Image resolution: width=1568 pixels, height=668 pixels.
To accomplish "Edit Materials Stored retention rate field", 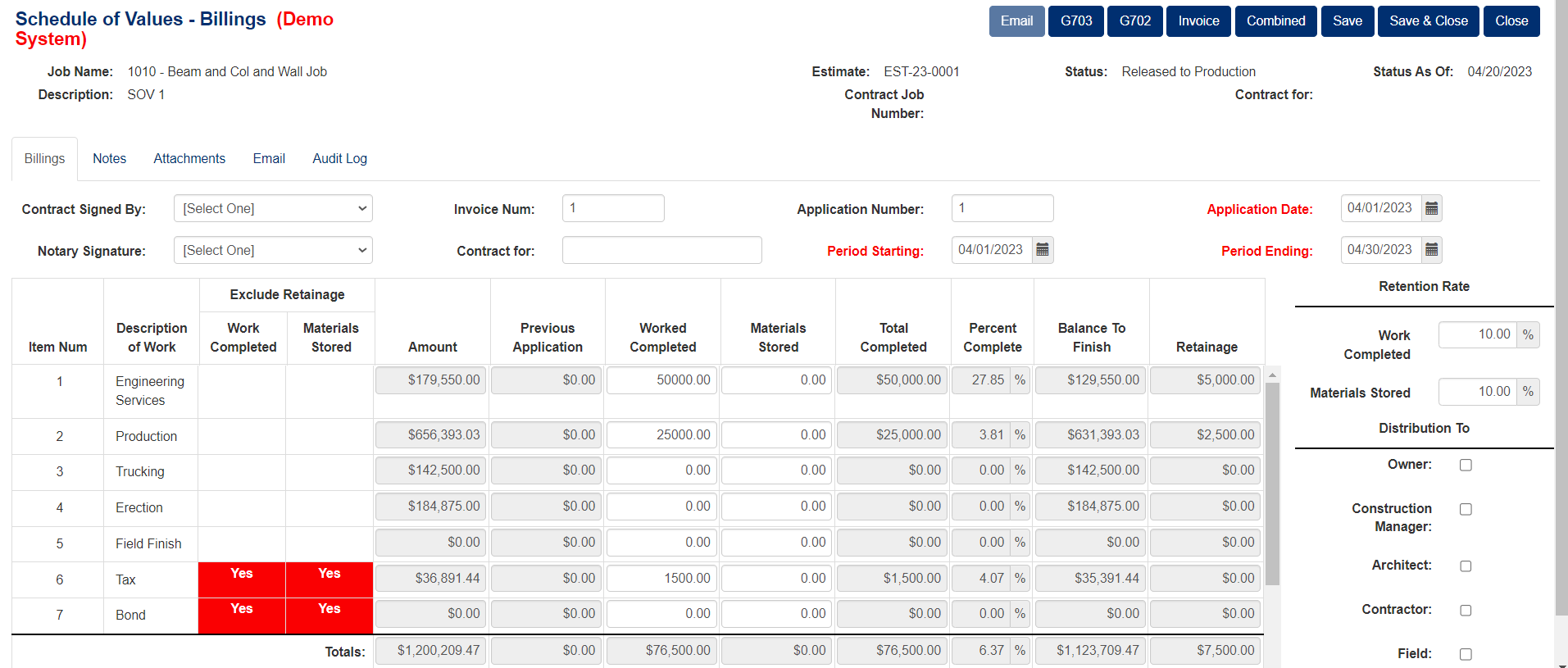I will pyautogui.click(x=1478, y=392).
